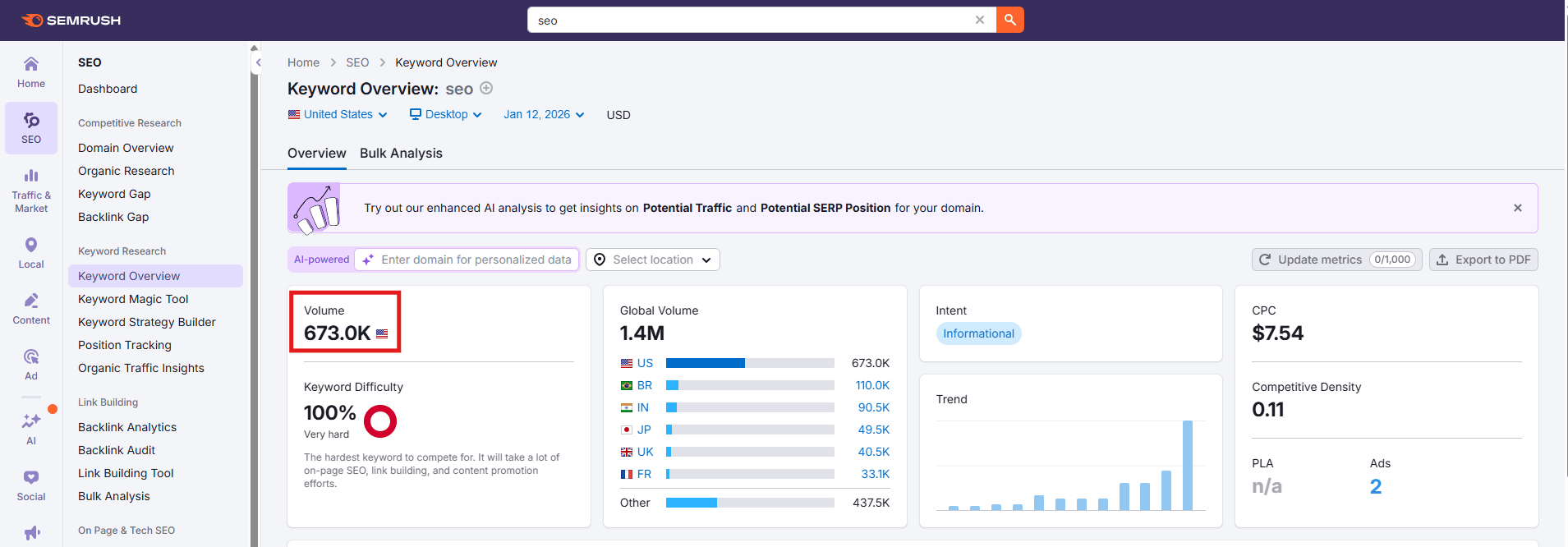Open Link Building Tool
Screen dimensions: 1568x547
click(126, 473)
